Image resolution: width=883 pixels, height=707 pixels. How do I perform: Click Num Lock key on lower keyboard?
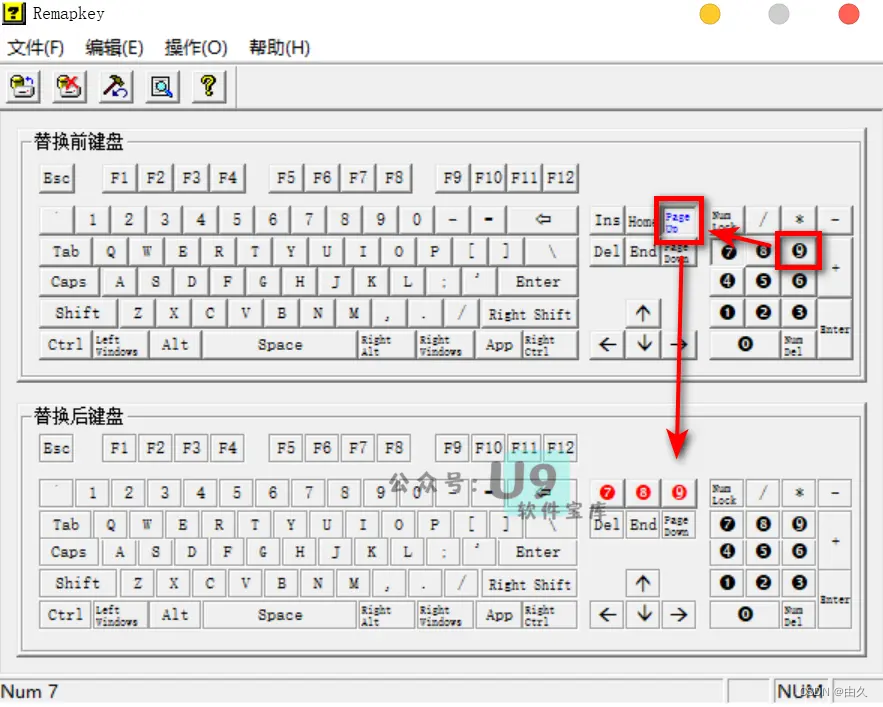[727, 494]
